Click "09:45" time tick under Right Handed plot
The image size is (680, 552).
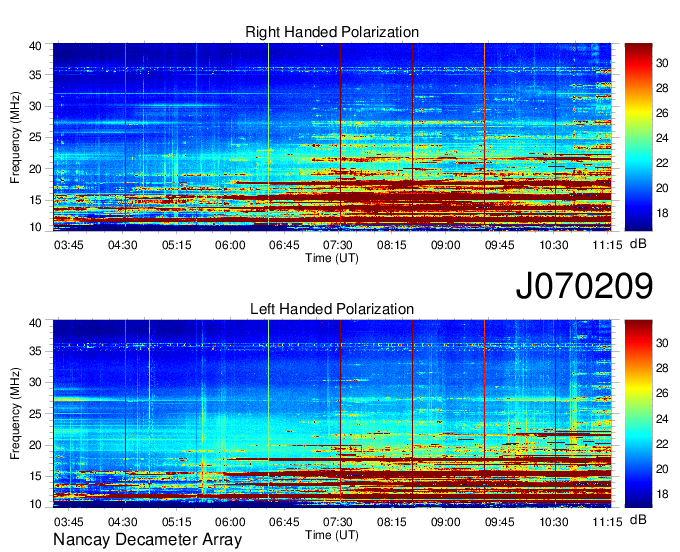point(500,245)
